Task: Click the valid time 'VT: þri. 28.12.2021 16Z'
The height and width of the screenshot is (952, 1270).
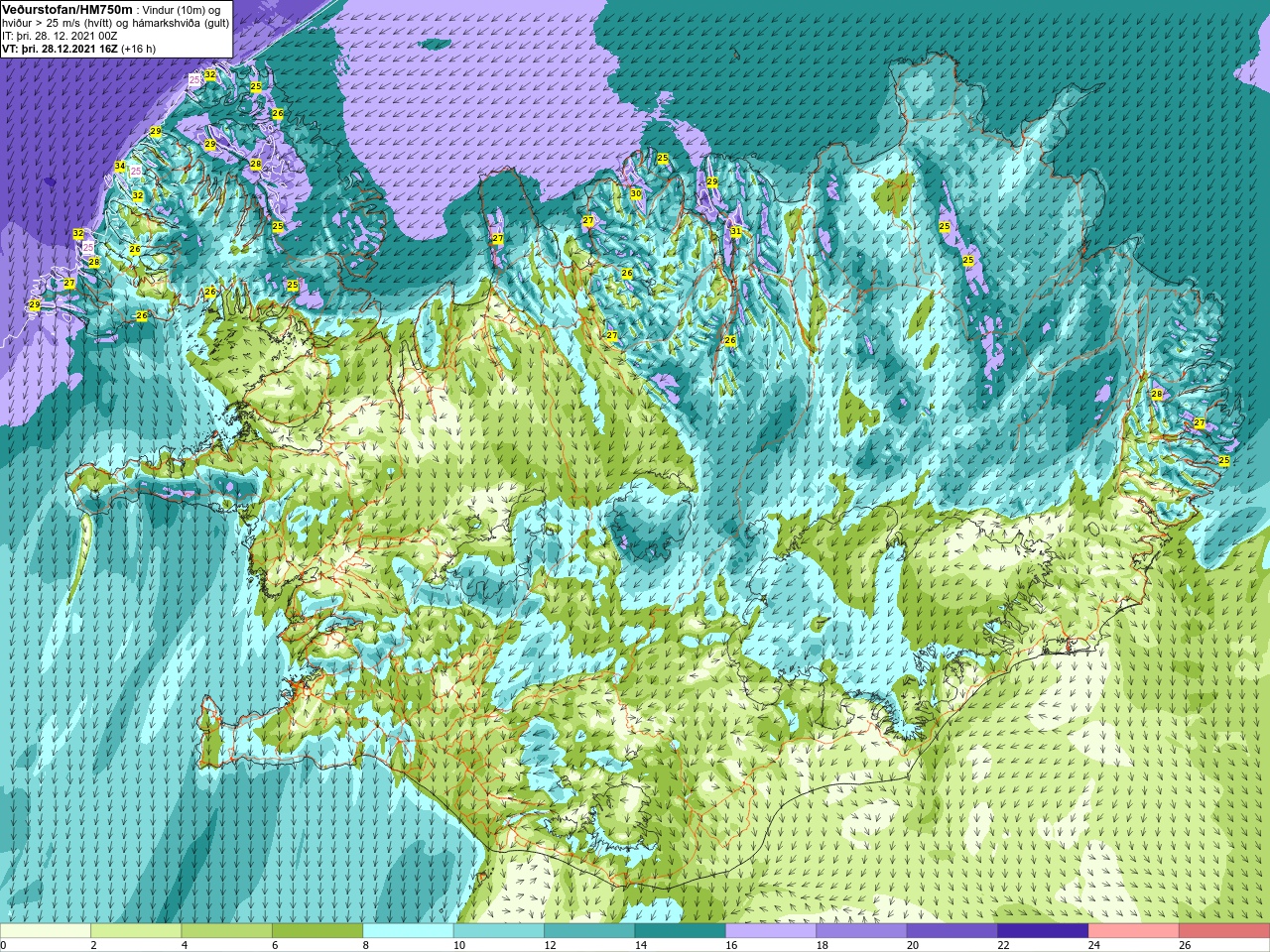Action: [60, 49]
